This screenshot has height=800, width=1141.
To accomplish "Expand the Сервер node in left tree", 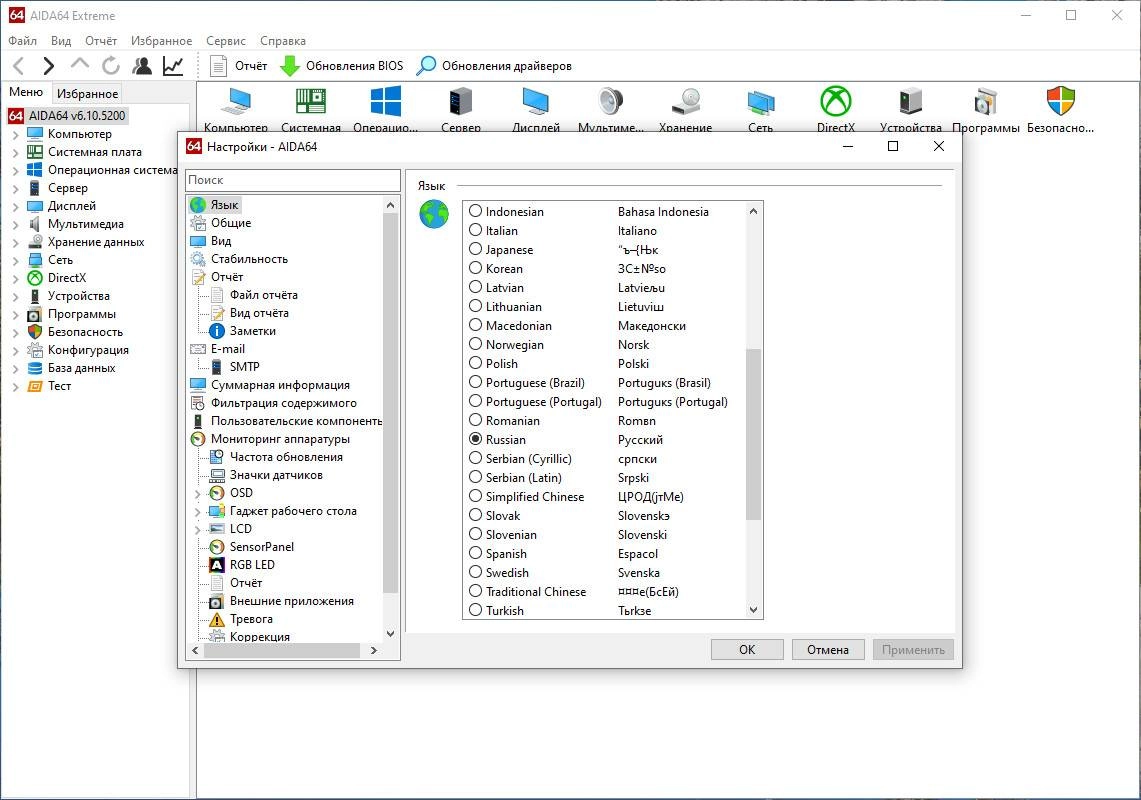I will pyautogui.click(x=15, y=189).
